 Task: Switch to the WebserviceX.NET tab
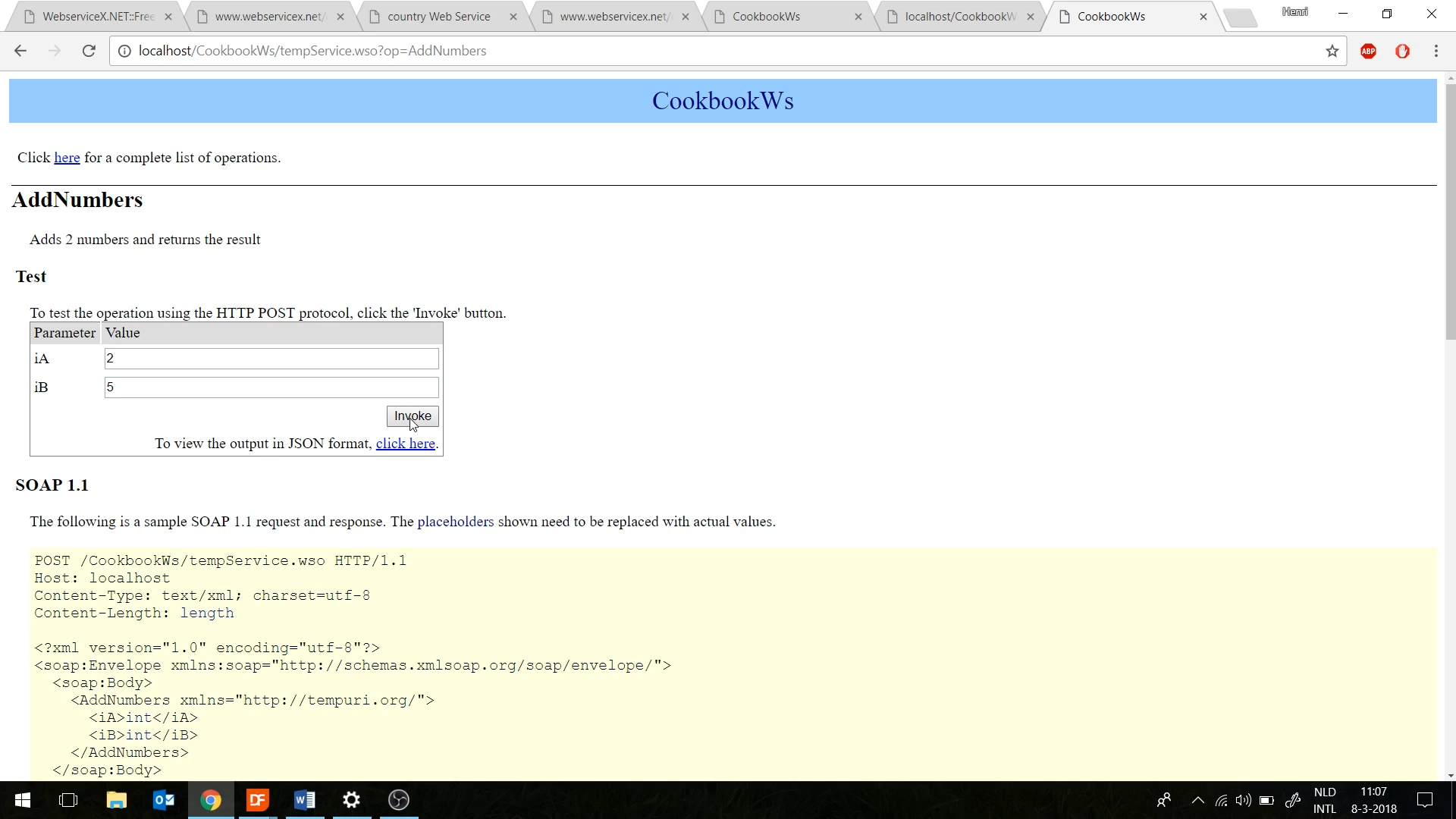coord(98,17)
